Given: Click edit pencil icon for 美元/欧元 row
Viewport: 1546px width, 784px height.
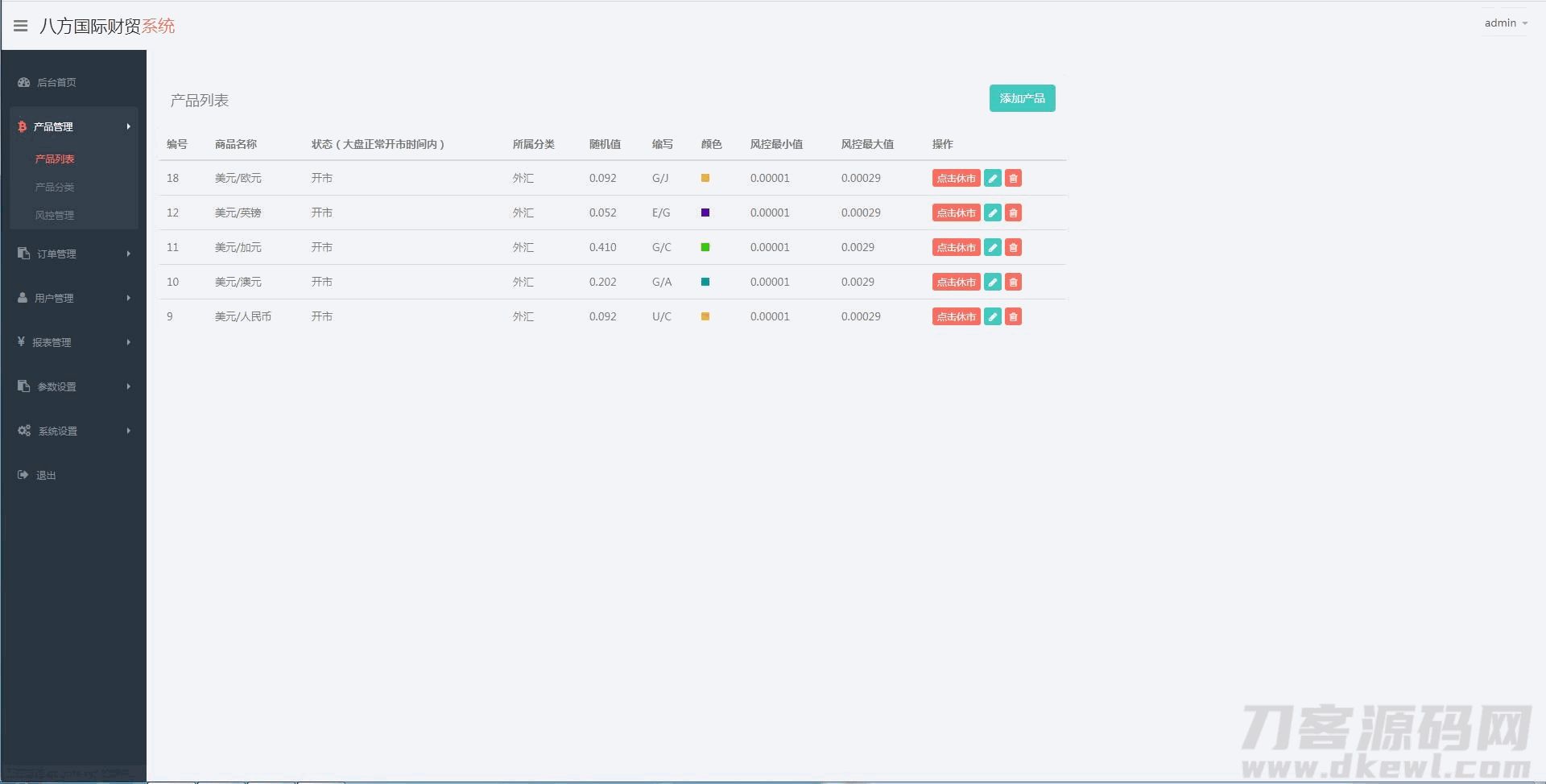Looking at the screenshot, I should click(x=993, y=179).
